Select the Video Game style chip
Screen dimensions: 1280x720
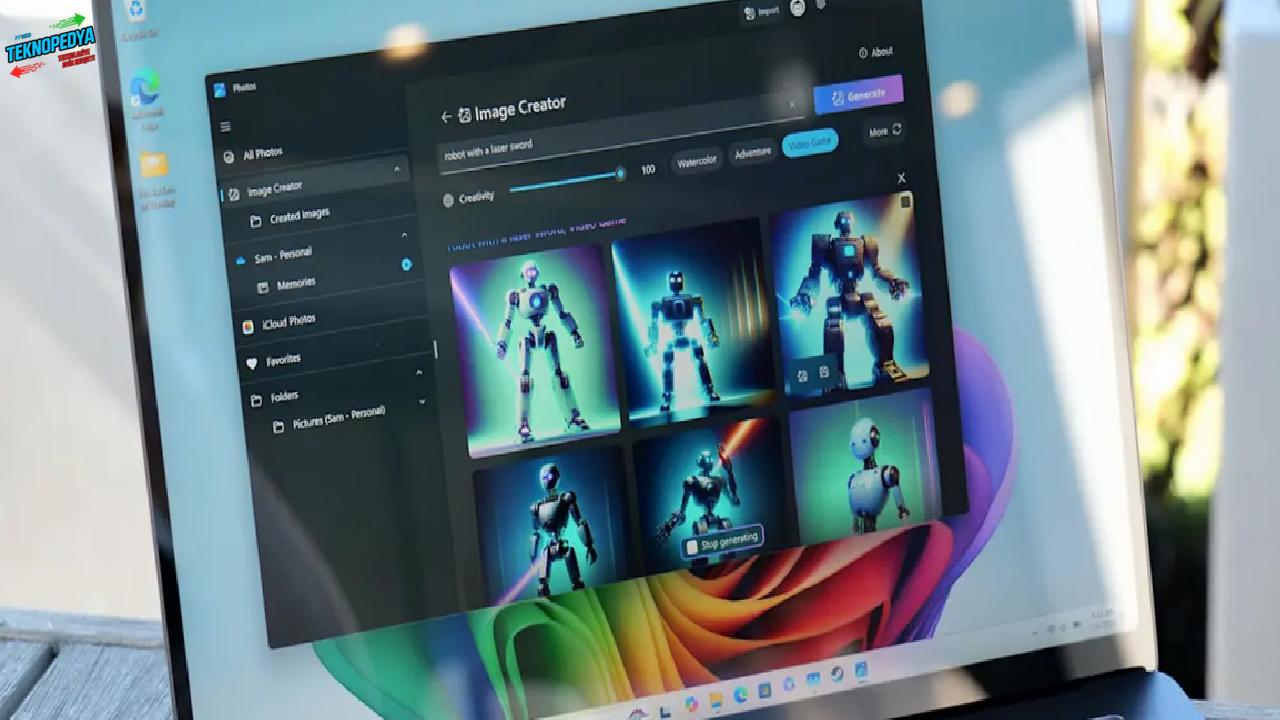point(809,144)
